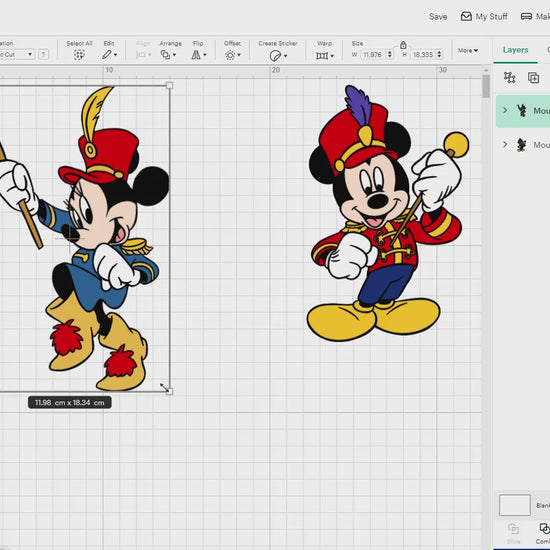Screen dimensions: 550x550
Task: Open the Offset tool icon
Action: point(230,55)
